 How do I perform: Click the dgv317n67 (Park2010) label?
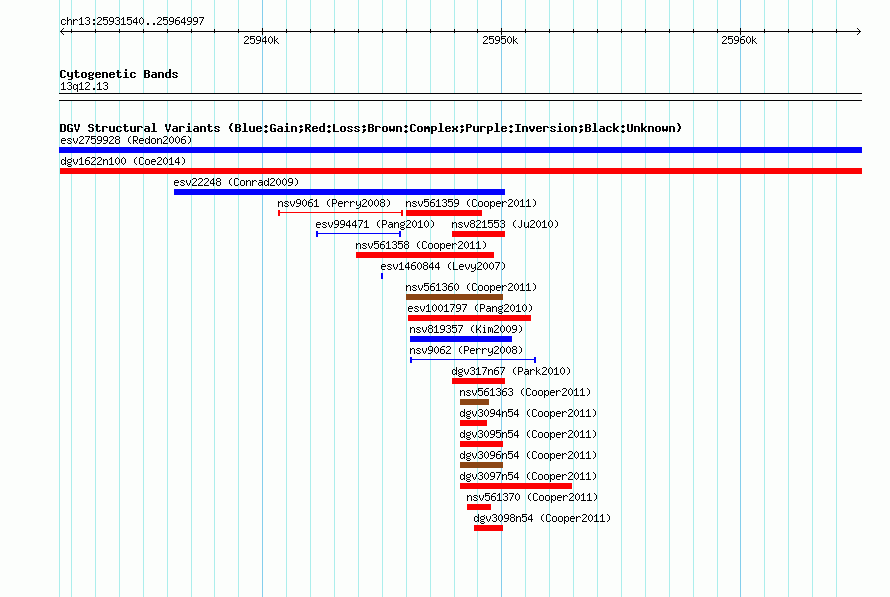coord(511,371)
